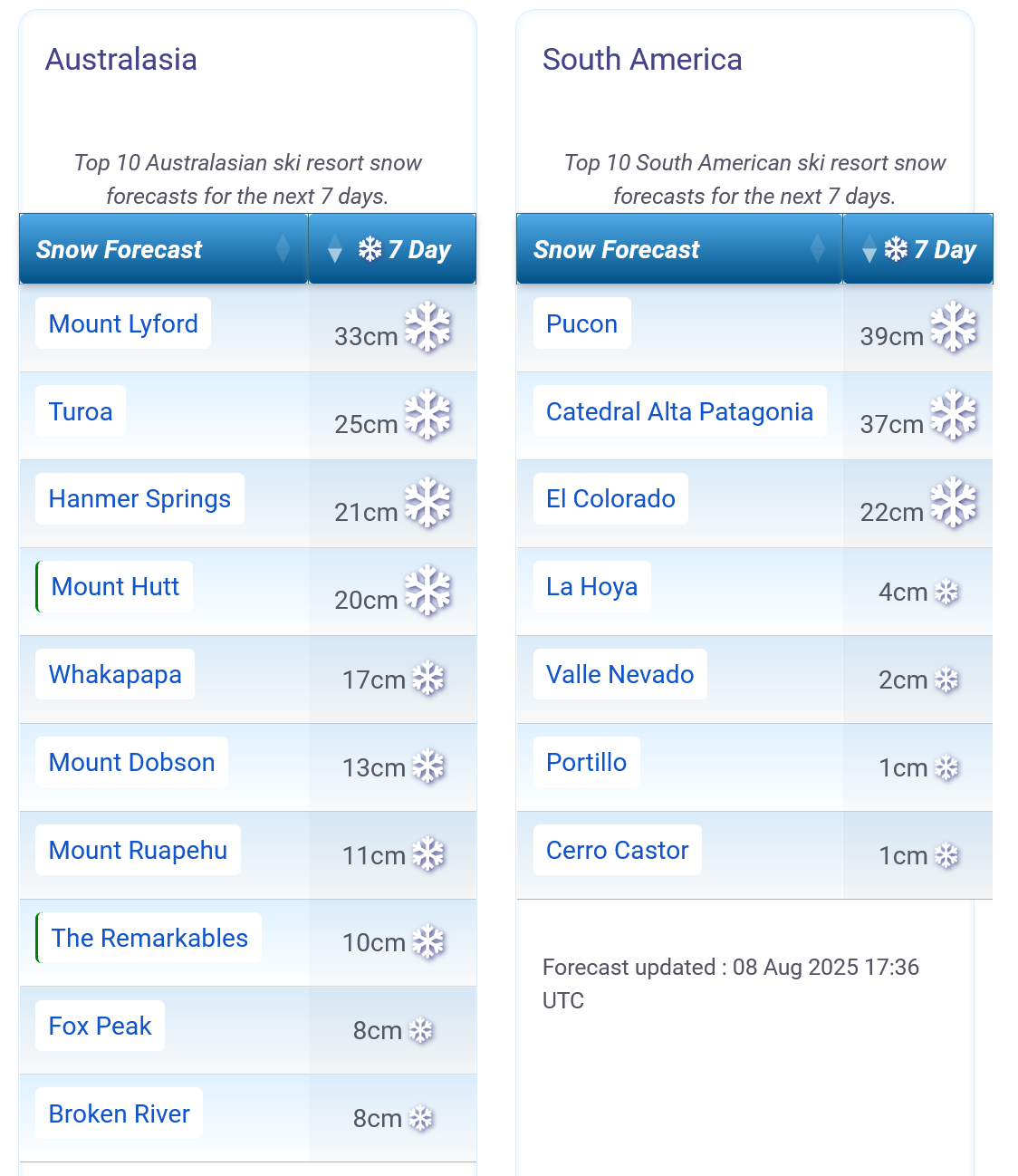The height and width of the screenshot is (1176, 1018).
Task: Sort Australasia table by Snow Forecast column
Action: (164, 249)
